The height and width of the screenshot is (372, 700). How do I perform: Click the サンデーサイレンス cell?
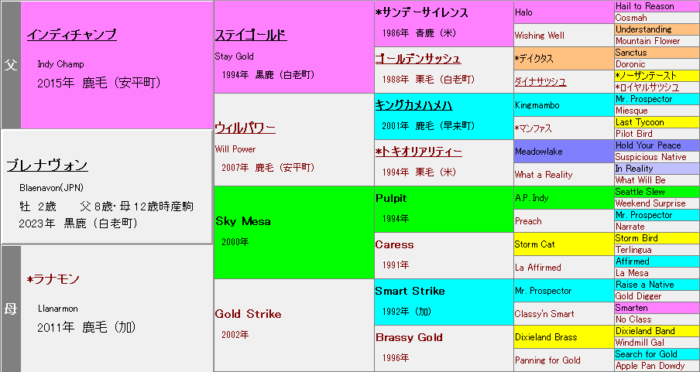click(x=444, y=24)
